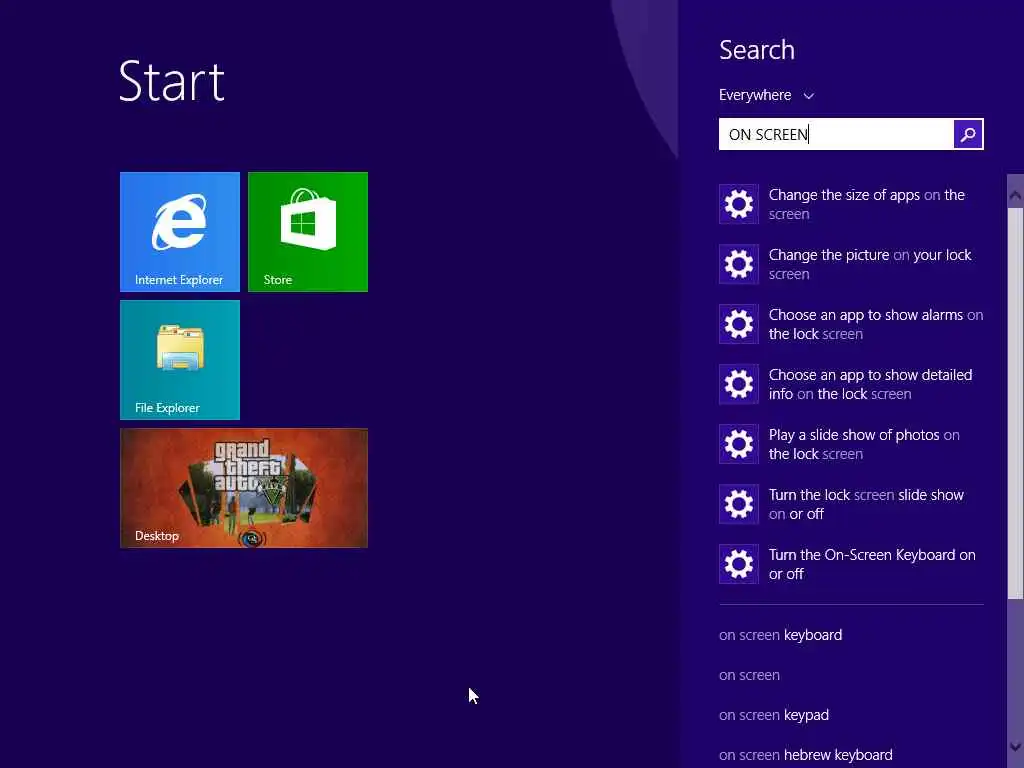The image size is (1024, 768).
Task: Click gear icon beside show detailed info result
Action: [739, 384]
